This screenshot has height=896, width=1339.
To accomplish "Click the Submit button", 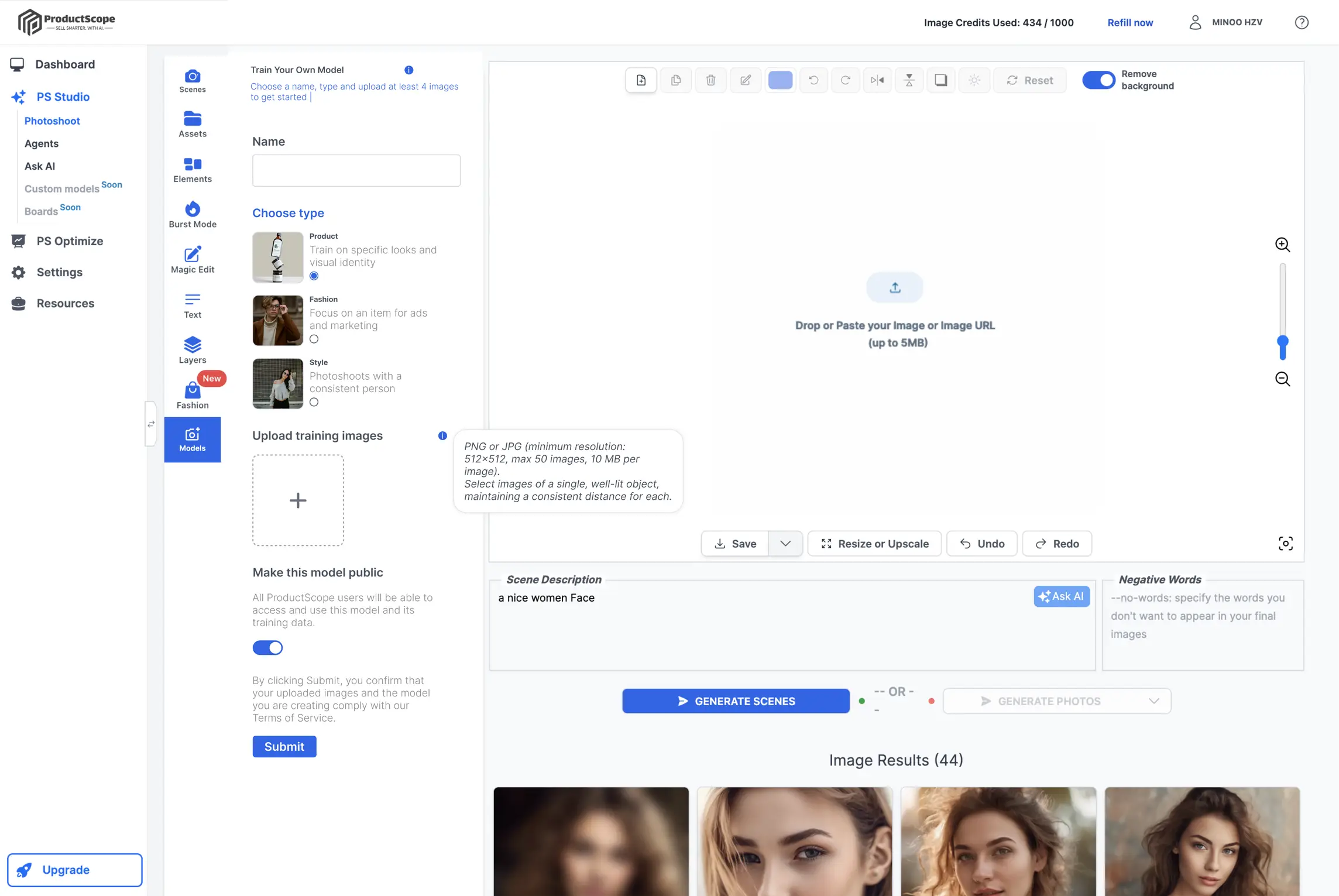I will tap(284, 746).
